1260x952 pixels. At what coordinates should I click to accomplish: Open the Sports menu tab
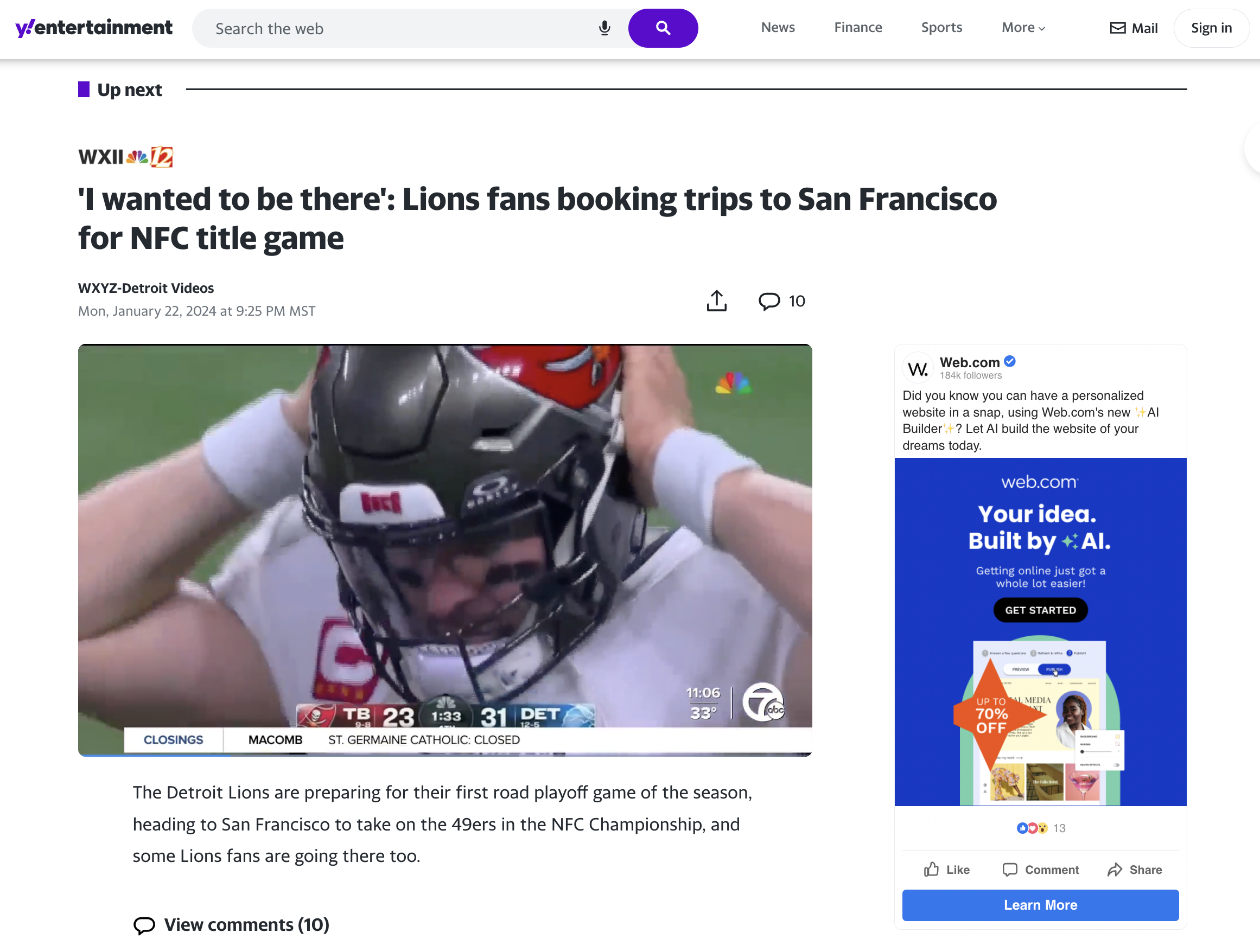tap(941, 27)
